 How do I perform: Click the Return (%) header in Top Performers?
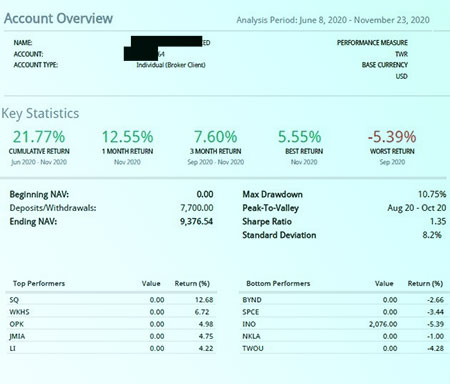pyautogui.click(x=192, y=284)
